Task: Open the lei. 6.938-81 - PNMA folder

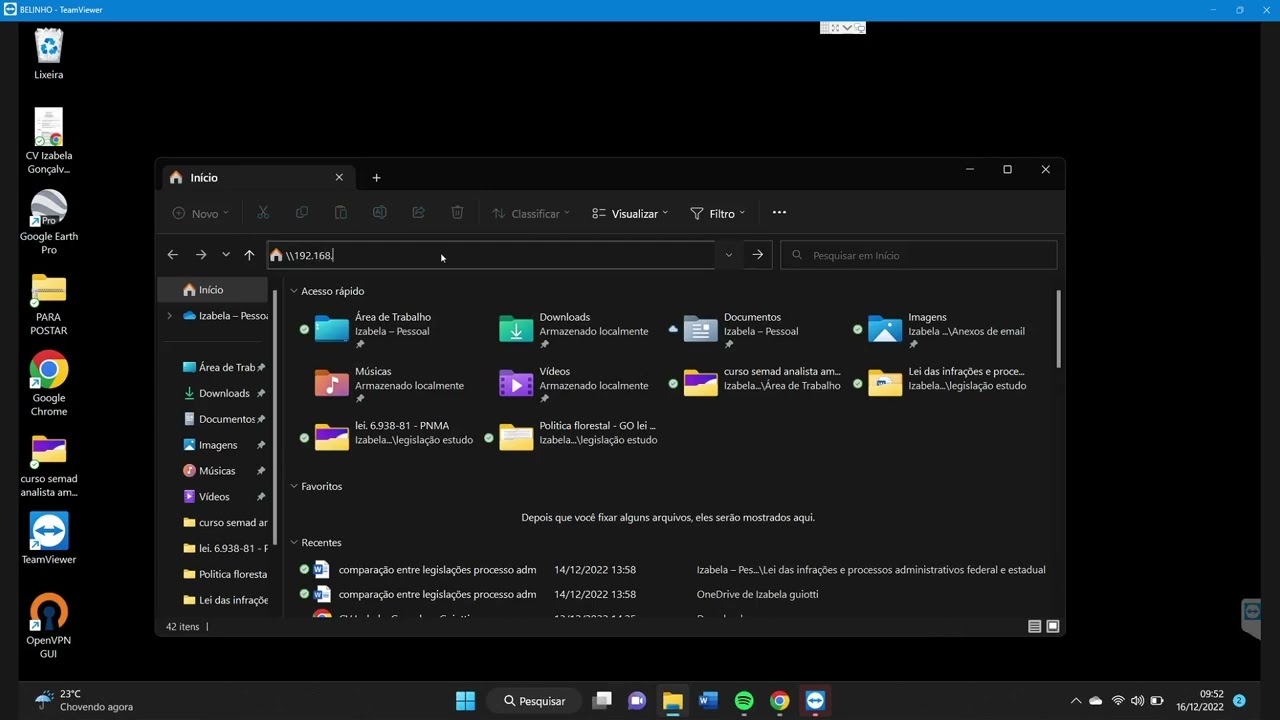Action: click(x=386, y=437)
